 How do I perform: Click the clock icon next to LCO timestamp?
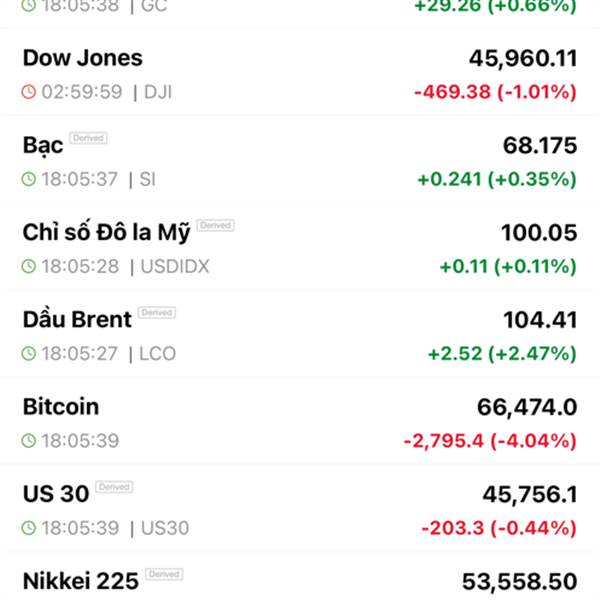pyautogui.click(x=29, y=353)
